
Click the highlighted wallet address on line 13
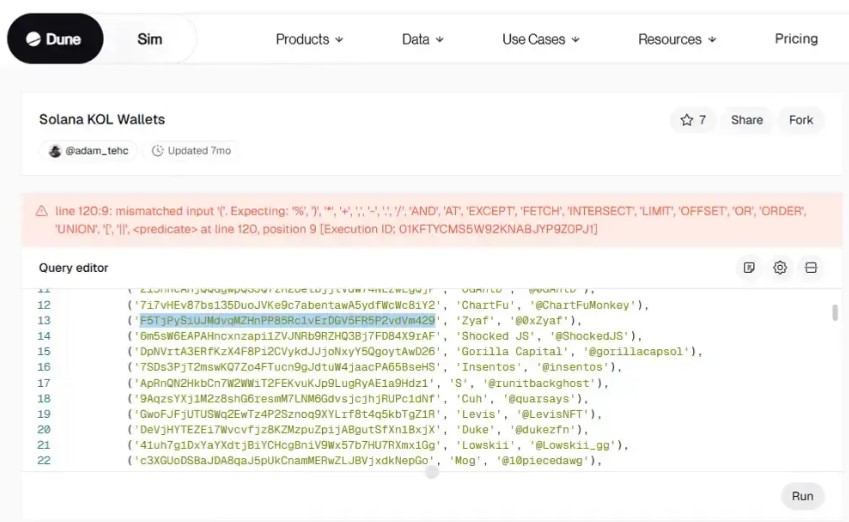tap(288, 320)
